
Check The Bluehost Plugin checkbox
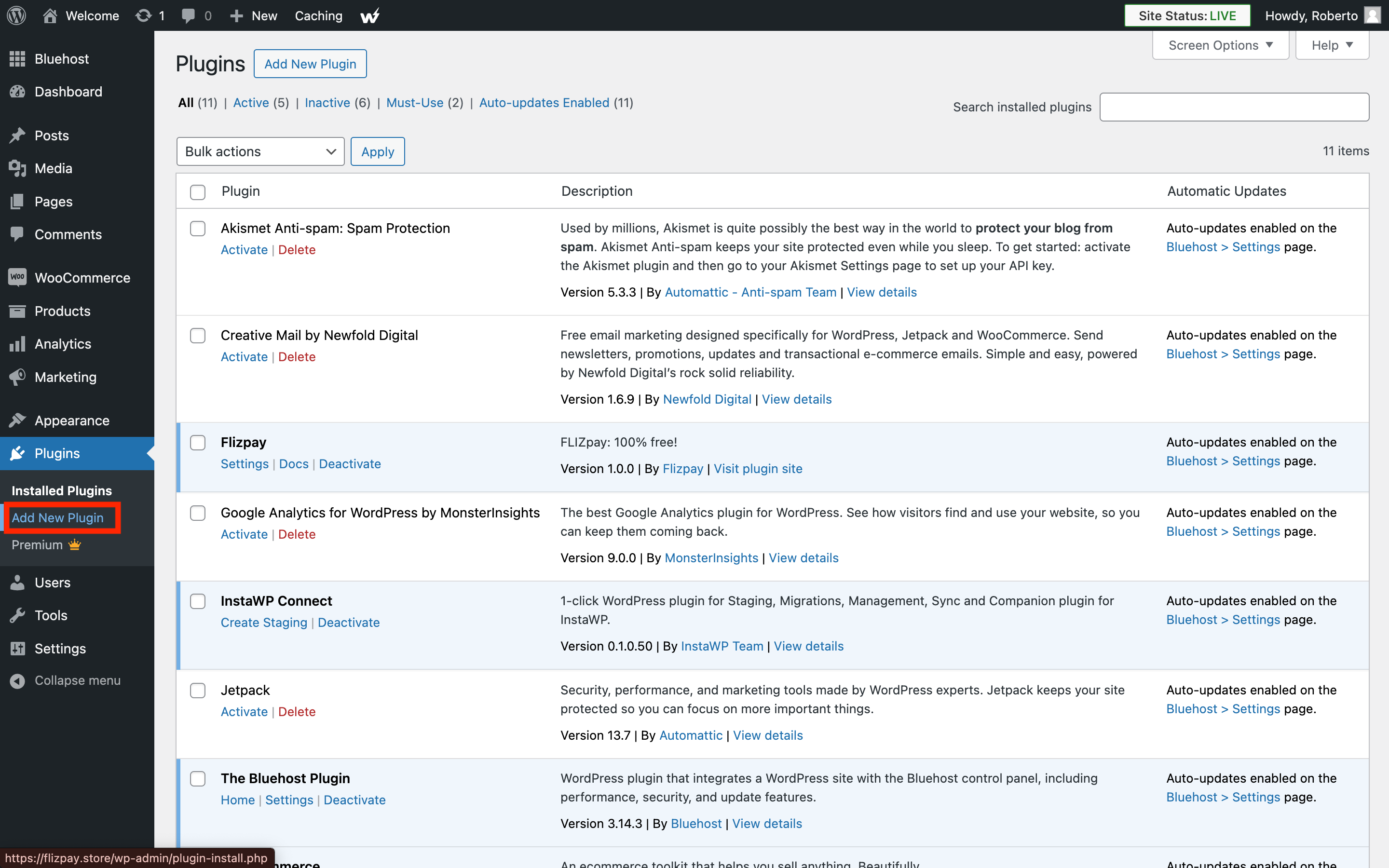197,778
